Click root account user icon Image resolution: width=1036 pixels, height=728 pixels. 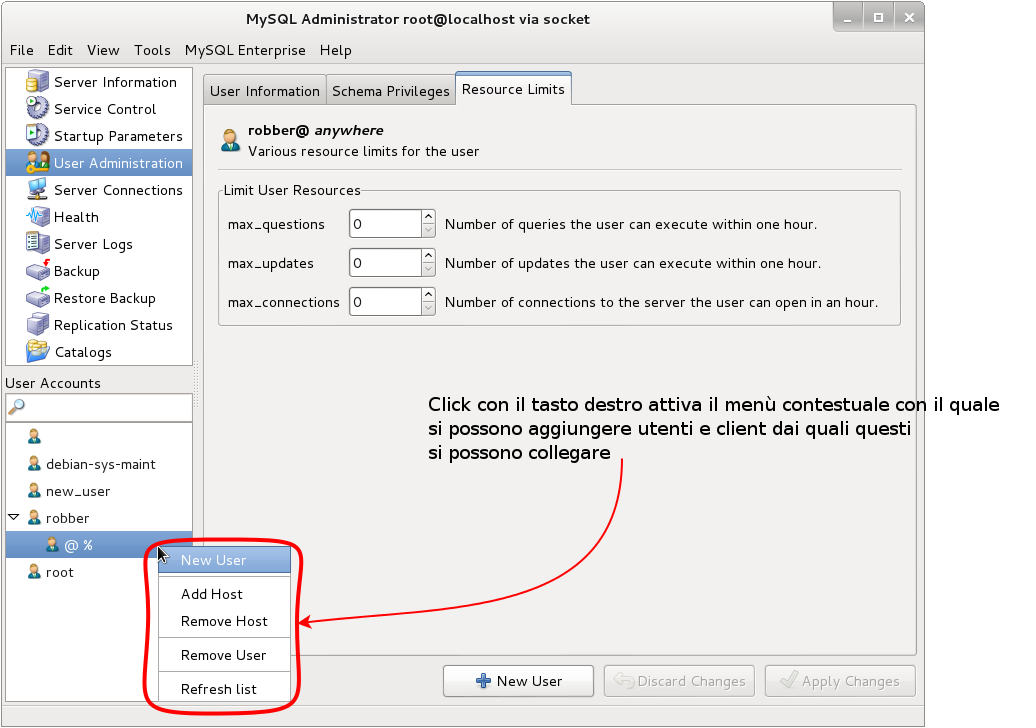34,572
